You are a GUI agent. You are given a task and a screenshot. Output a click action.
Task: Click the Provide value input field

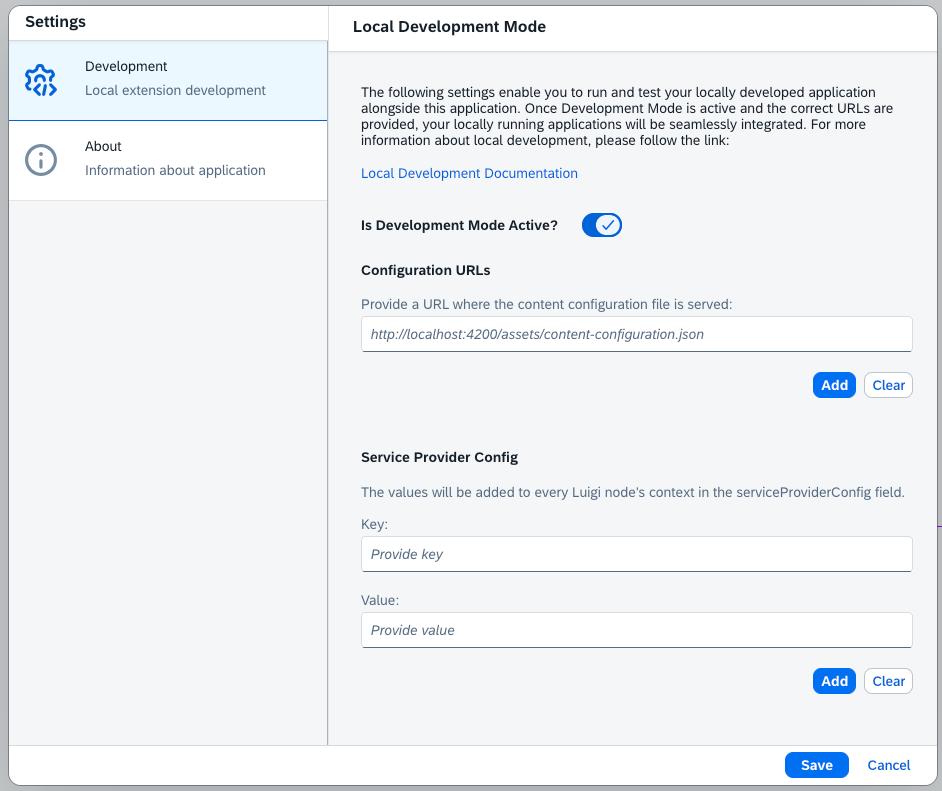point(637,630)
